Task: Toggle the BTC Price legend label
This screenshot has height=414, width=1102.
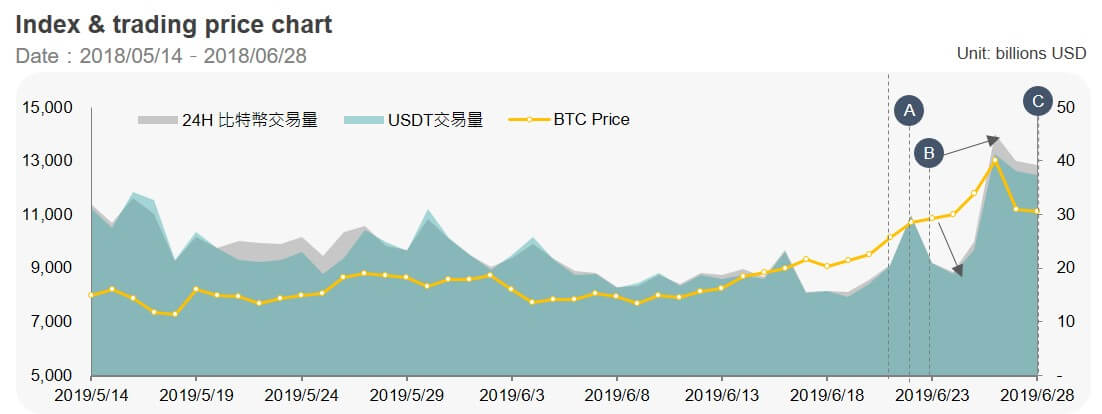Action: coord(591,120)
